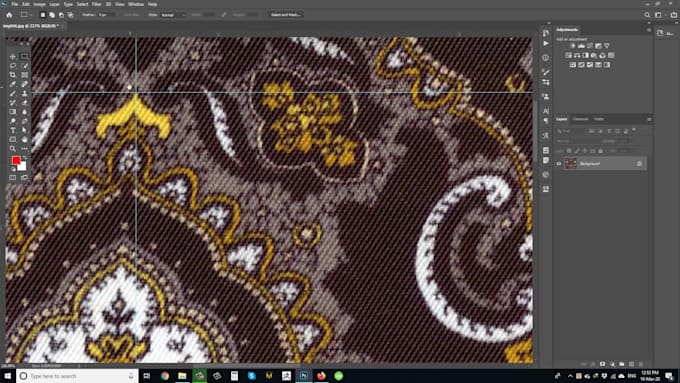The width and height of the screenshot is (680, 383).
Task: Select the Gradient tool
Action: (x=13, y=111)
